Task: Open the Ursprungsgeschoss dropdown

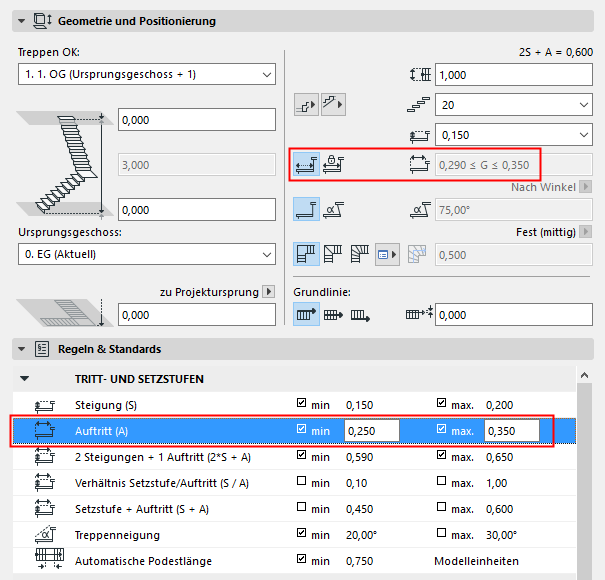Action: [146, 255]
